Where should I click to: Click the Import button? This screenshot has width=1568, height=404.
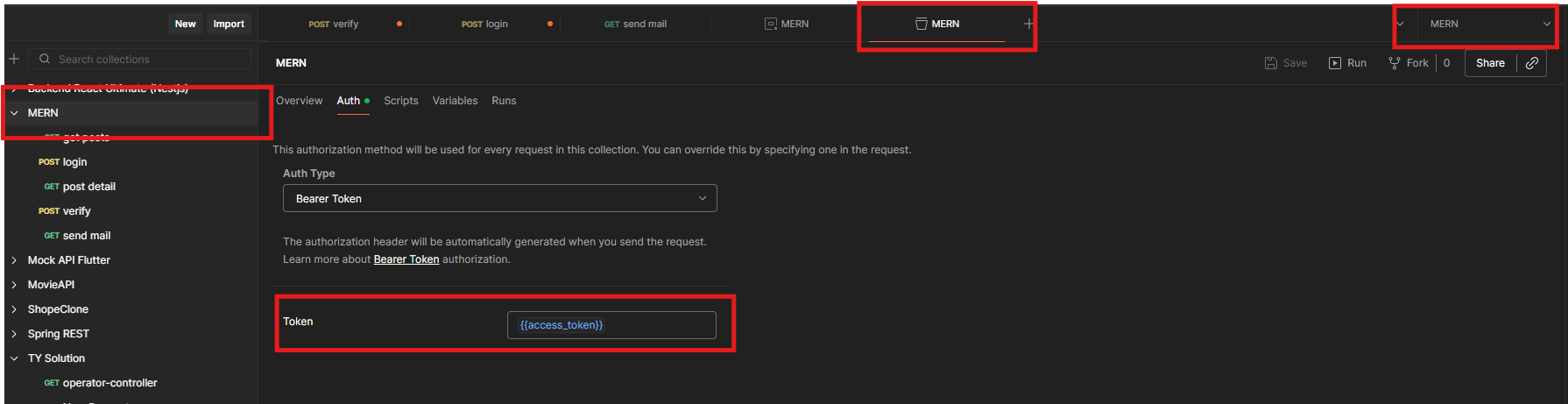pyautogui.click(x=229, y=24)
